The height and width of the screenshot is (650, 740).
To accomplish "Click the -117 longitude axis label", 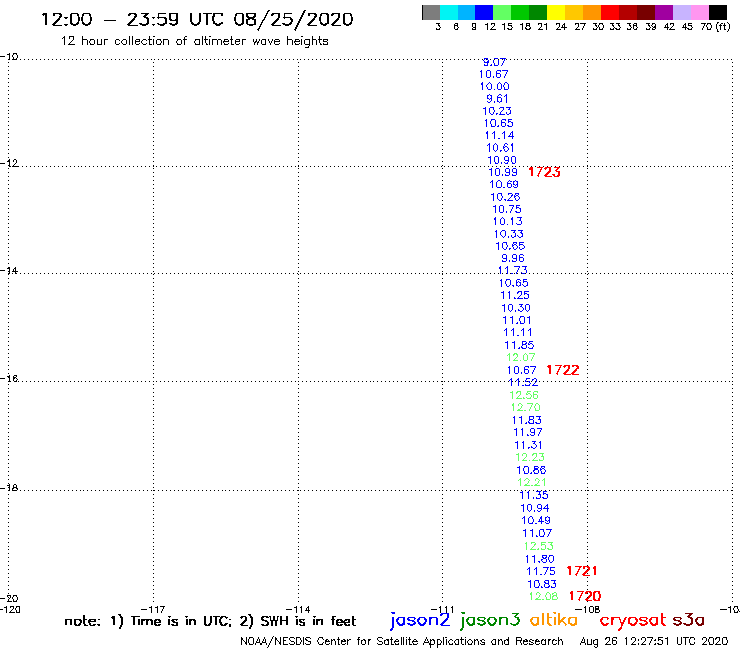I will point(153,609).
